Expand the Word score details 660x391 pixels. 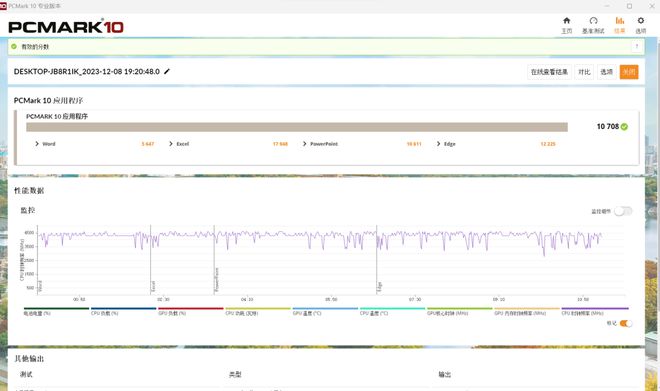tap(37, 144)
